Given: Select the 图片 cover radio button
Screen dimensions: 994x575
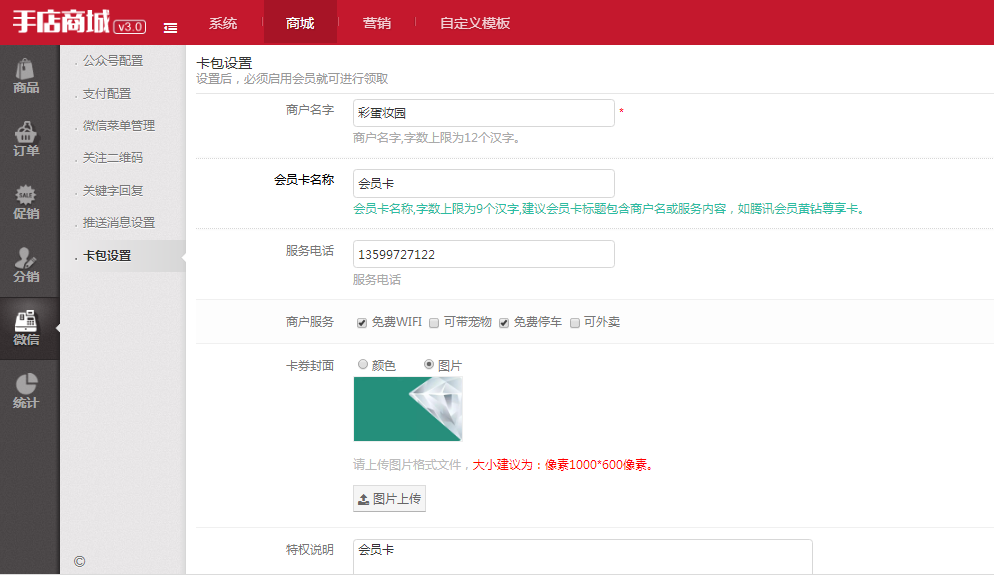Looking at the screenshot, I should 429,365.
